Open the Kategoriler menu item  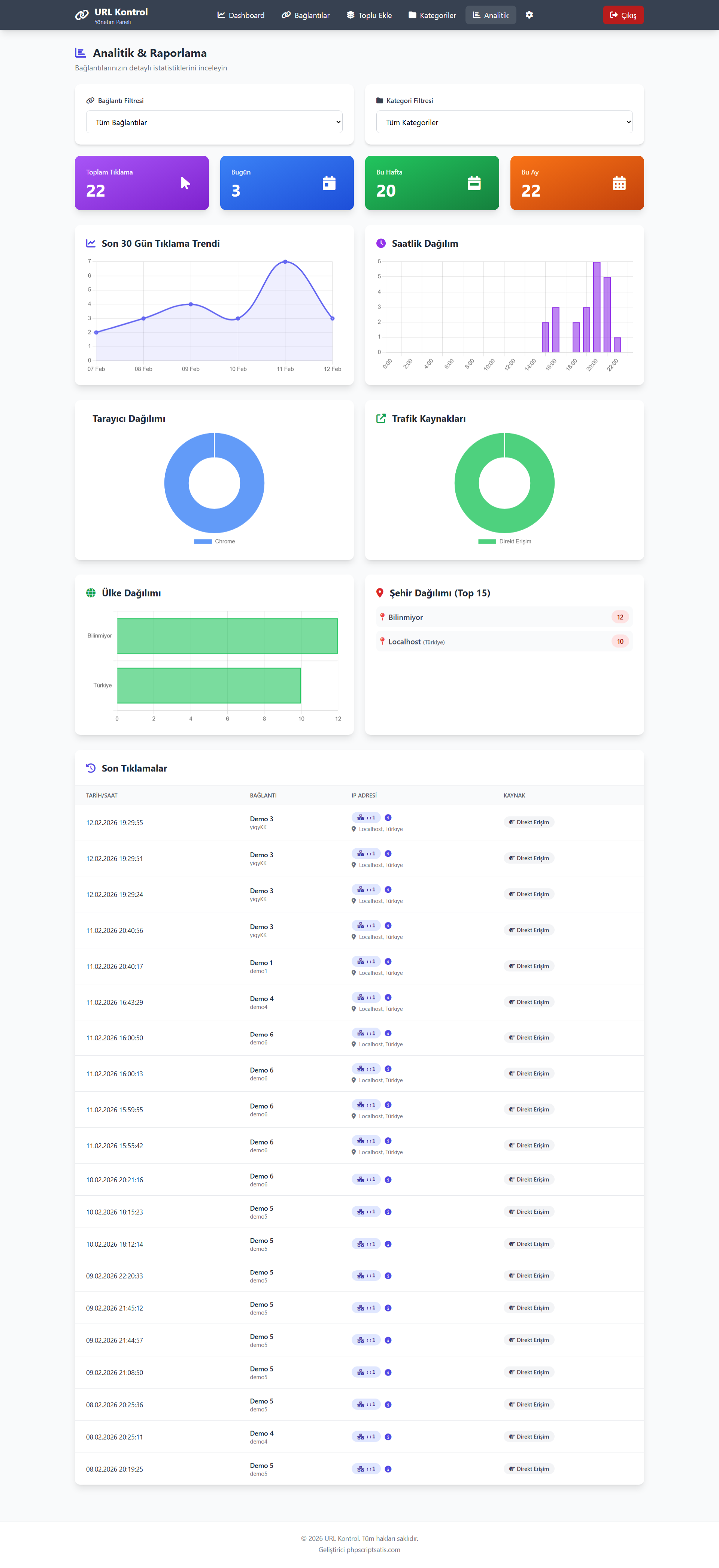tap(432, 15)
